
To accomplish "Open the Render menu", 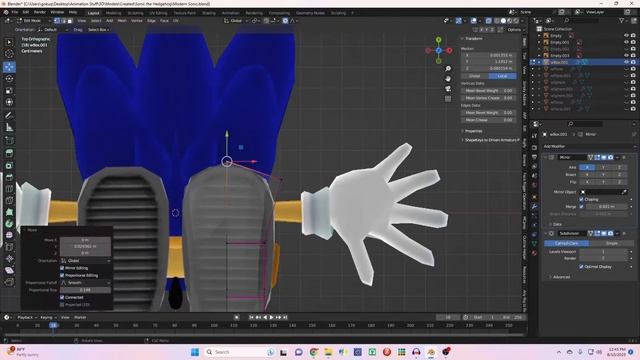I will (x=40, y=12).
